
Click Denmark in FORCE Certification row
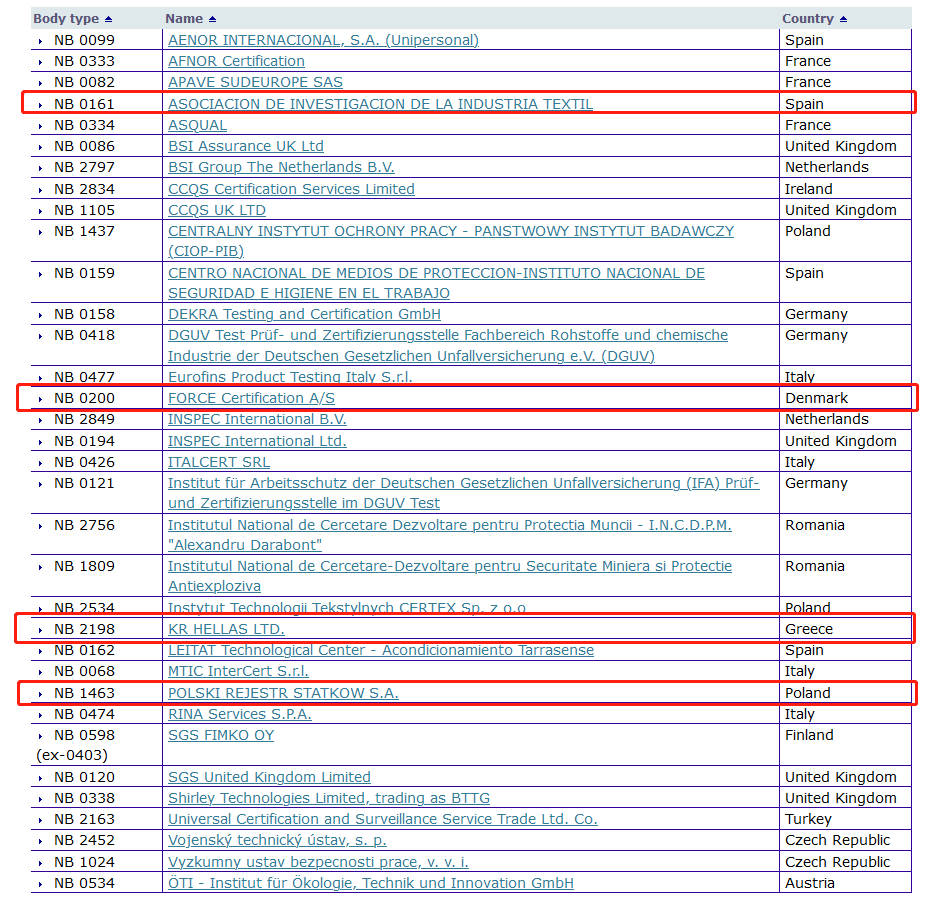coord(816,398)
